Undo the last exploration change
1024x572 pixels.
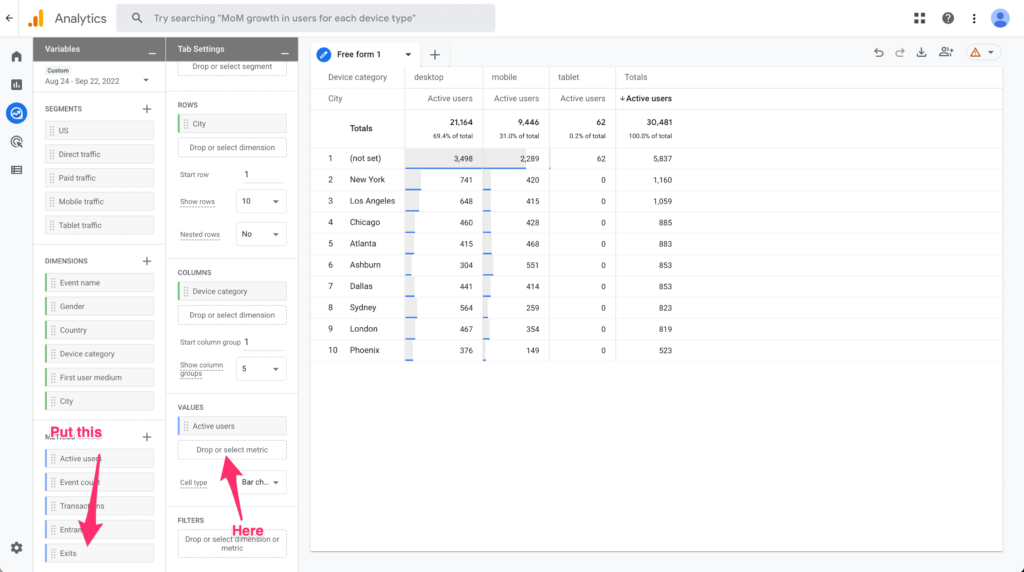click(878, 53)
